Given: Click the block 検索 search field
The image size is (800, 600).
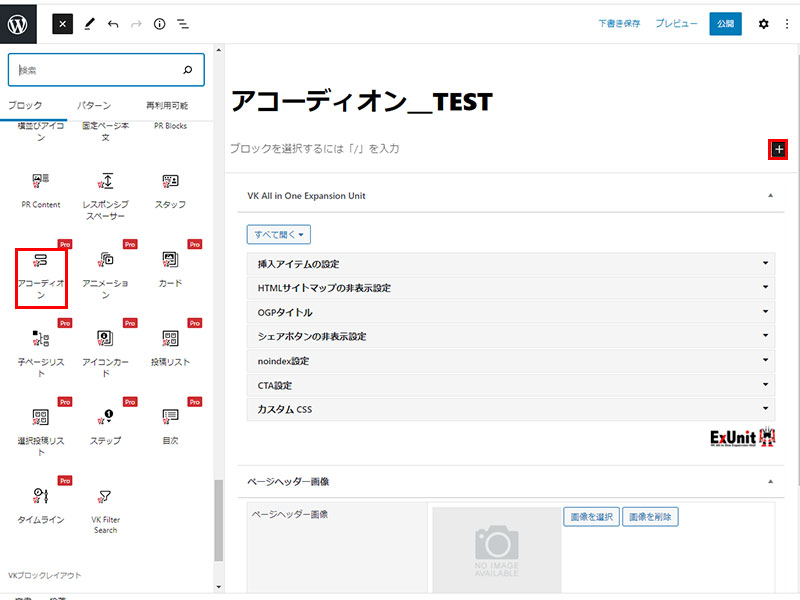Looking at the screenshot, I should [98, 70].
